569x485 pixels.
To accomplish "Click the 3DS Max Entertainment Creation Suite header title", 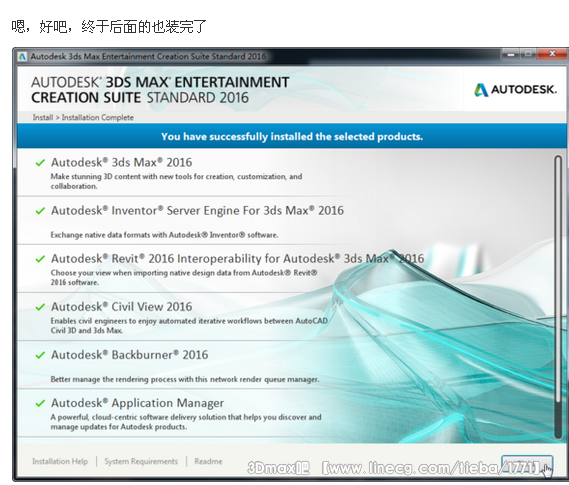I will pyautogui.click(x=160, y=90).
